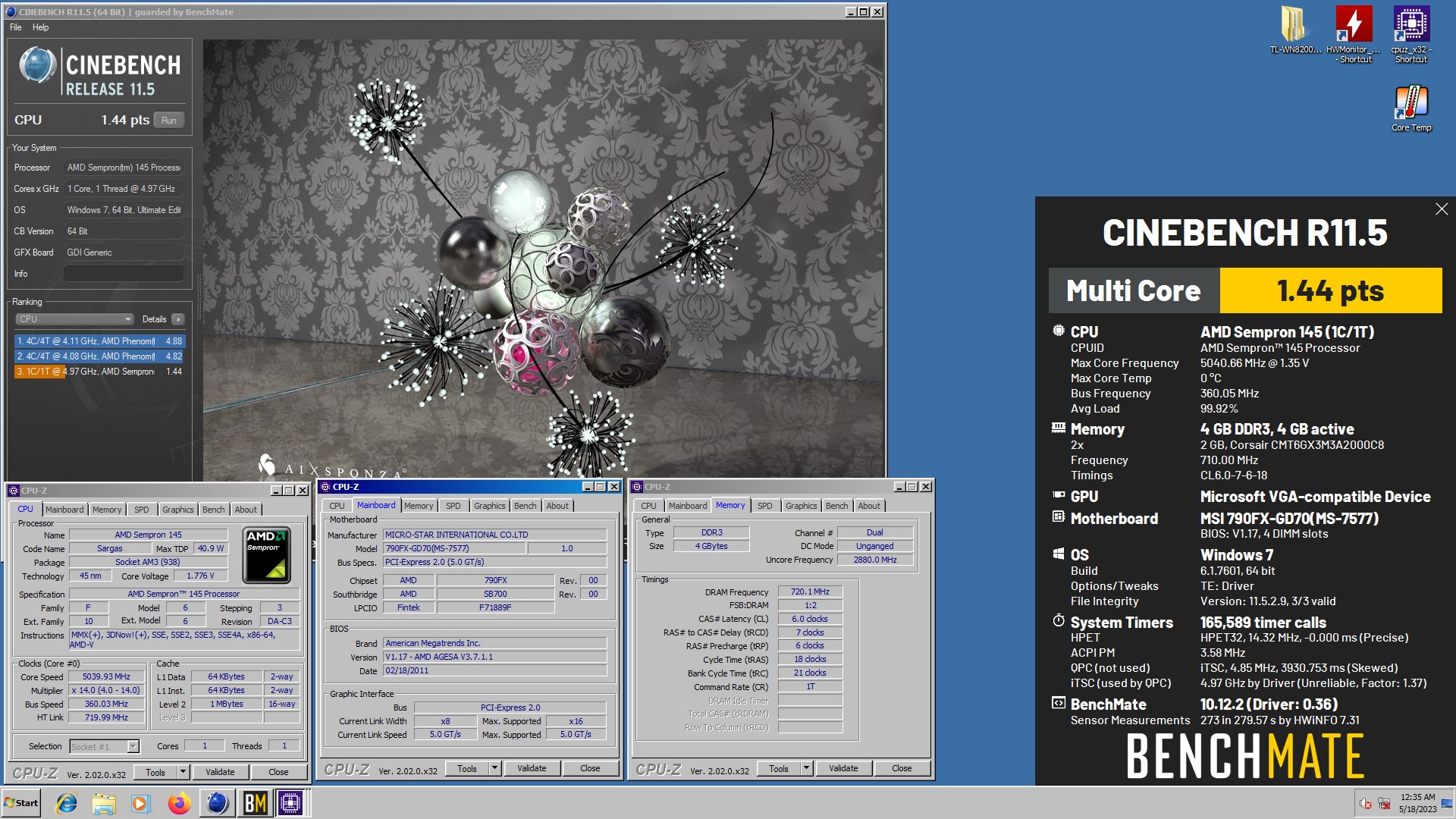Open the Cinebench Help menu
This screenshot has height=819, width=1456.
point(40,27)
